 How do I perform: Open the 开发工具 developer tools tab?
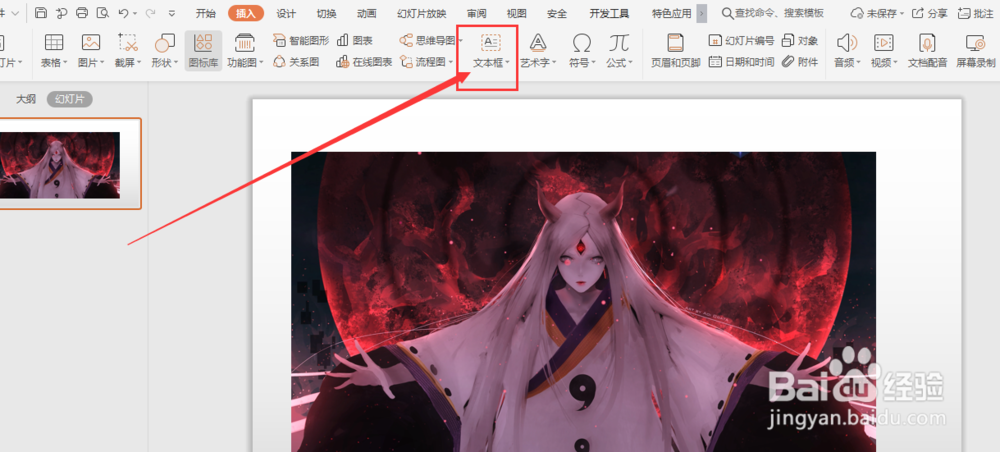click(x=609, y=13)
